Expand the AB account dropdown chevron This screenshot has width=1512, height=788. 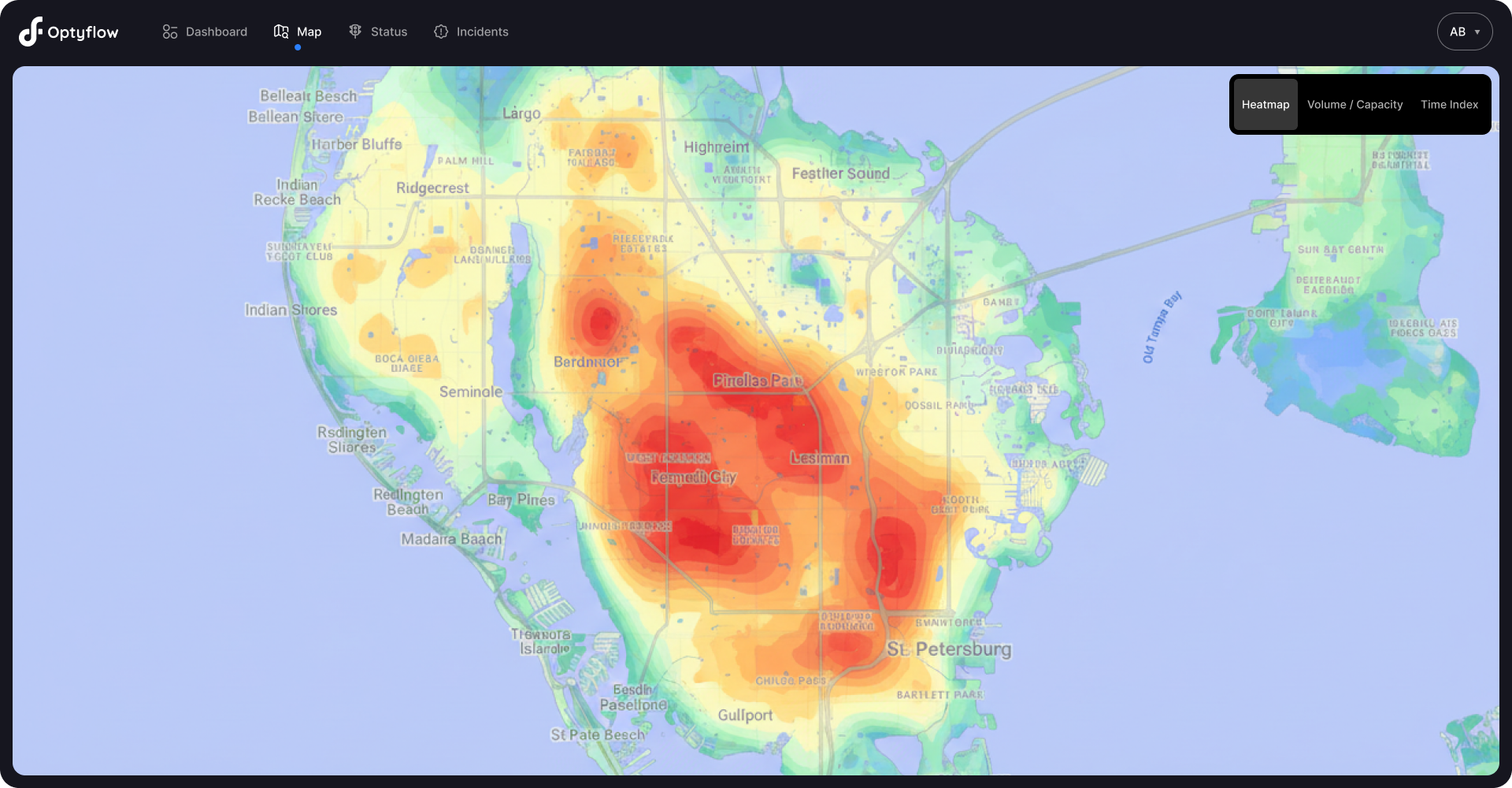click(1477, 32)
